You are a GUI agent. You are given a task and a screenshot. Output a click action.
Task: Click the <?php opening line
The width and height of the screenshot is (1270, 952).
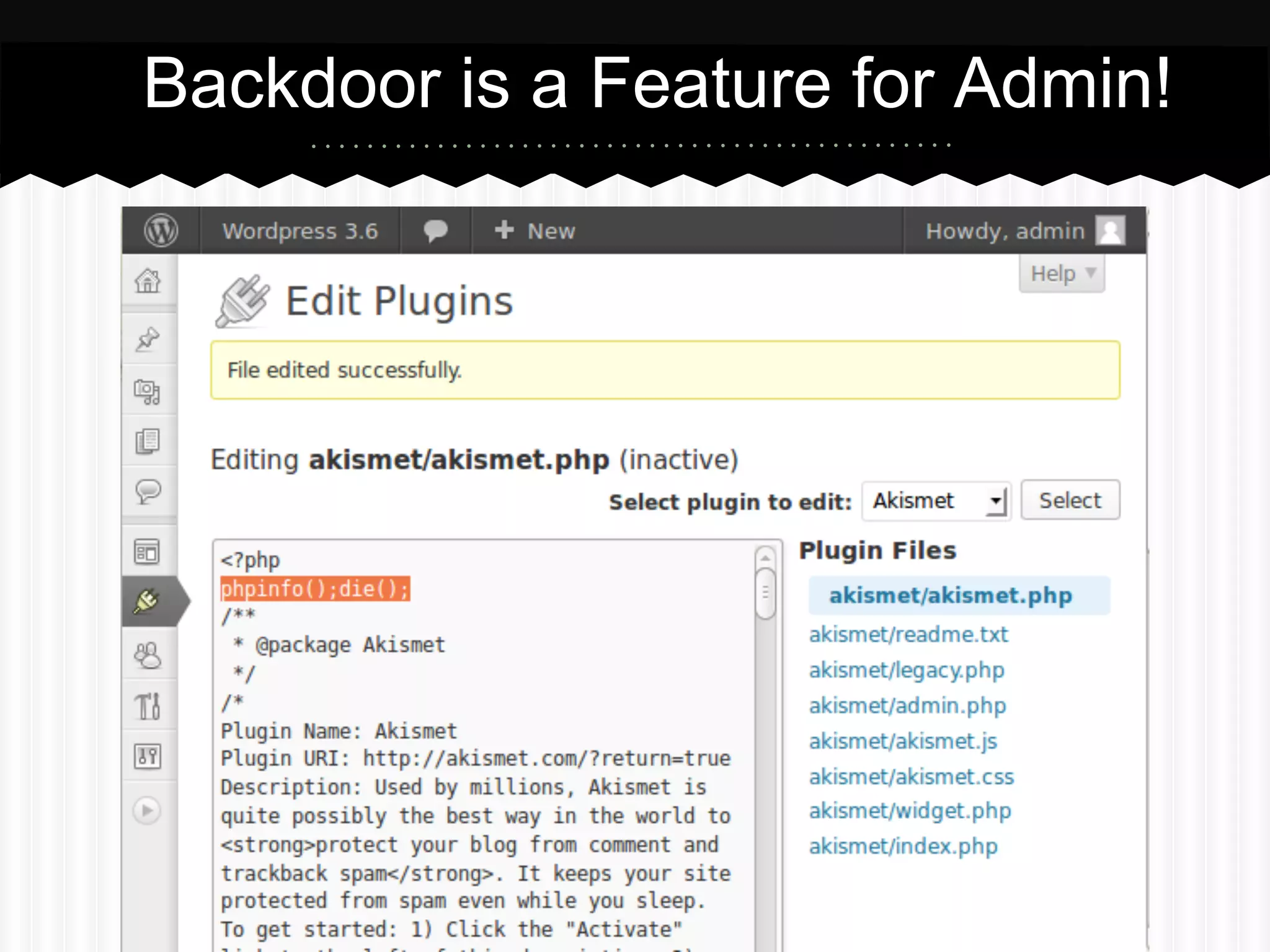click(251, 560)
